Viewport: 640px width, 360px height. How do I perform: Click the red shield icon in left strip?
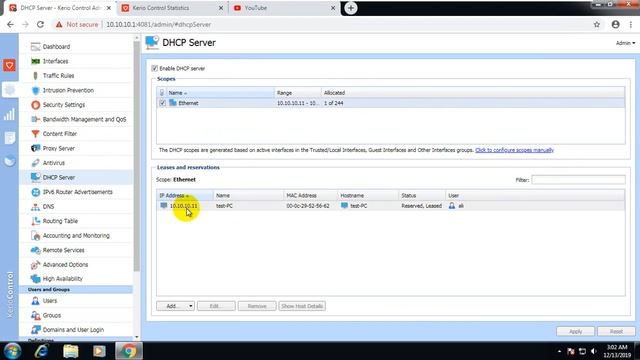coord(9,65)
